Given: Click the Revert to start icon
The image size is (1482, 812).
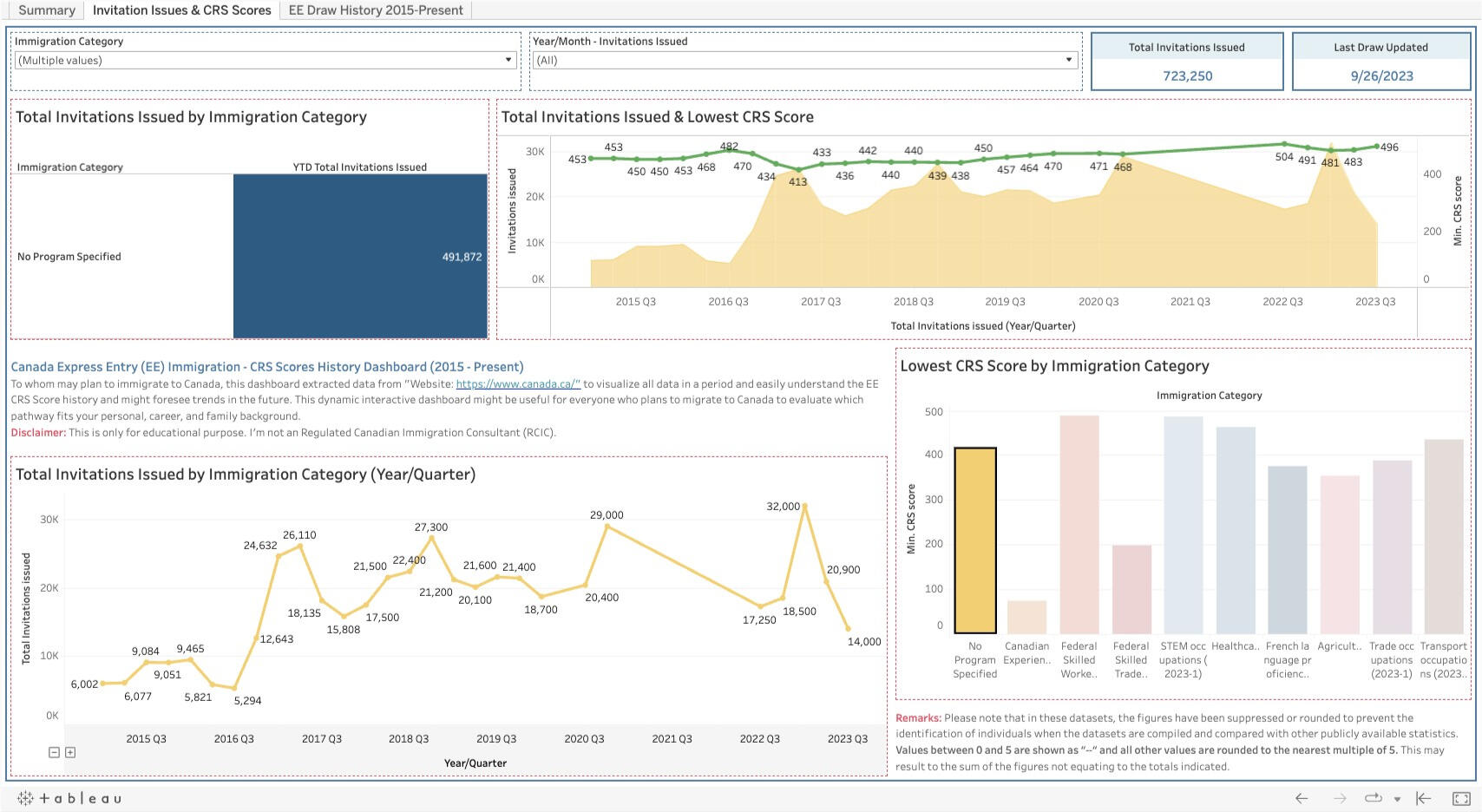Looking at the screenshot, I should pyautogui.click(x=1423, y=798).
